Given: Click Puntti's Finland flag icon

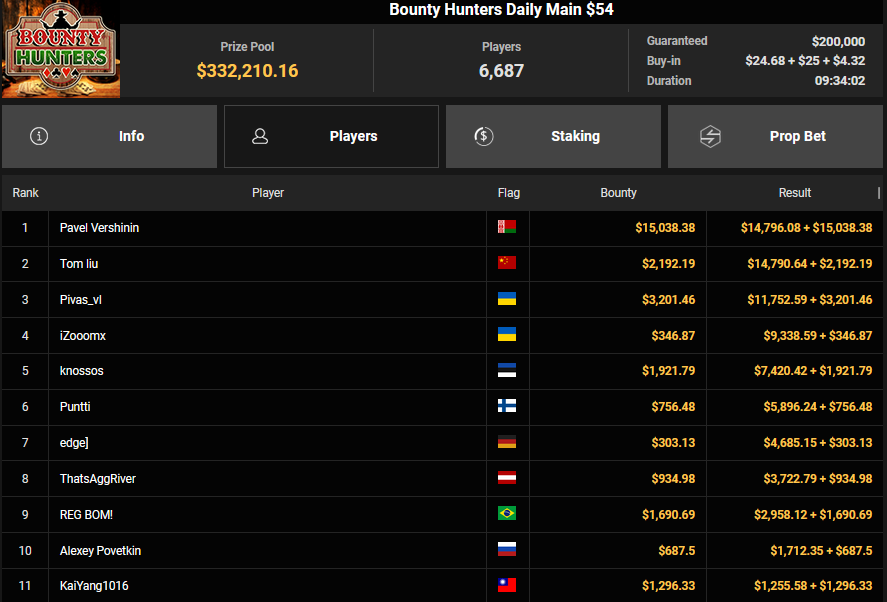Looking at the screenshot, I should (507, 407).
